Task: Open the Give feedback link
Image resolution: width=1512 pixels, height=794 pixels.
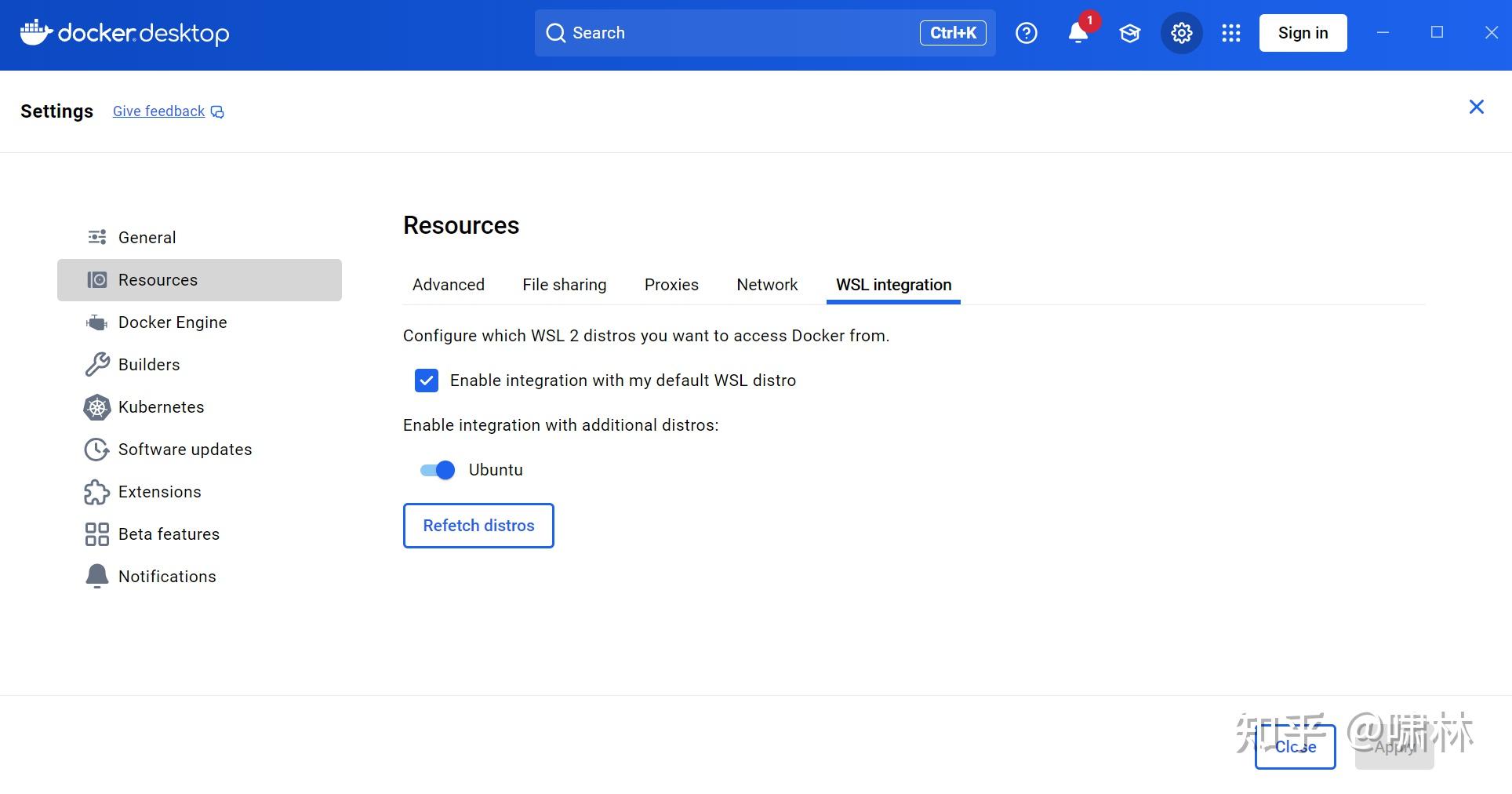Action: 158,111
